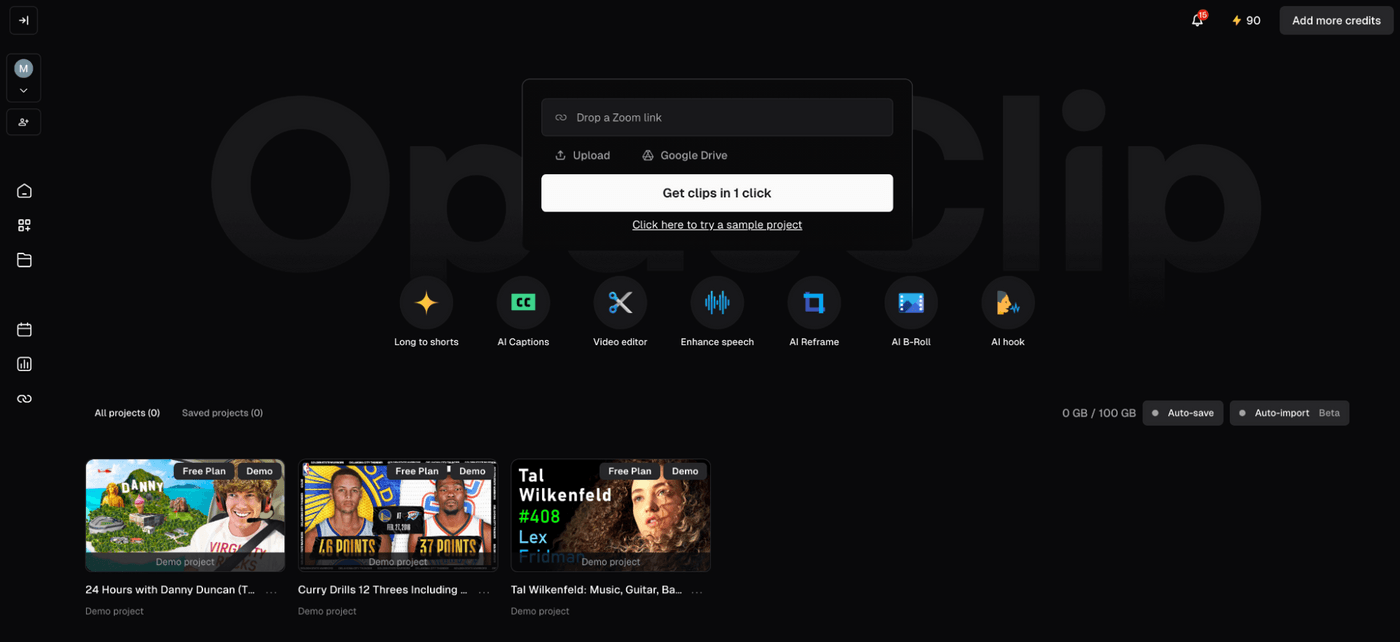Switch to the Saved projects tab
Image resolution: width=1400 pixels, height=642 pixels.
(222, 413)
